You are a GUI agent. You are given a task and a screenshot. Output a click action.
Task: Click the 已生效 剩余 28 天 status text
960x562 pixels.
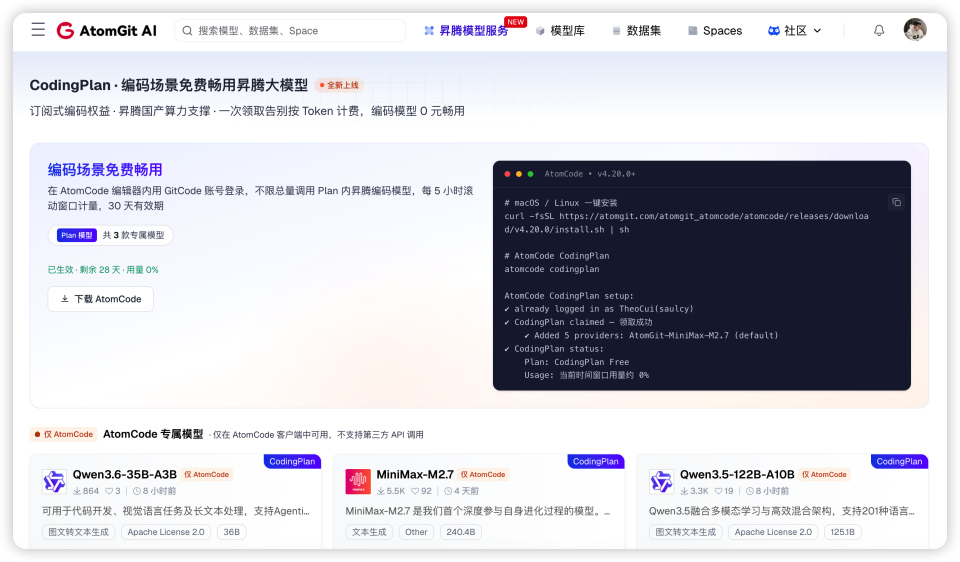103,269
